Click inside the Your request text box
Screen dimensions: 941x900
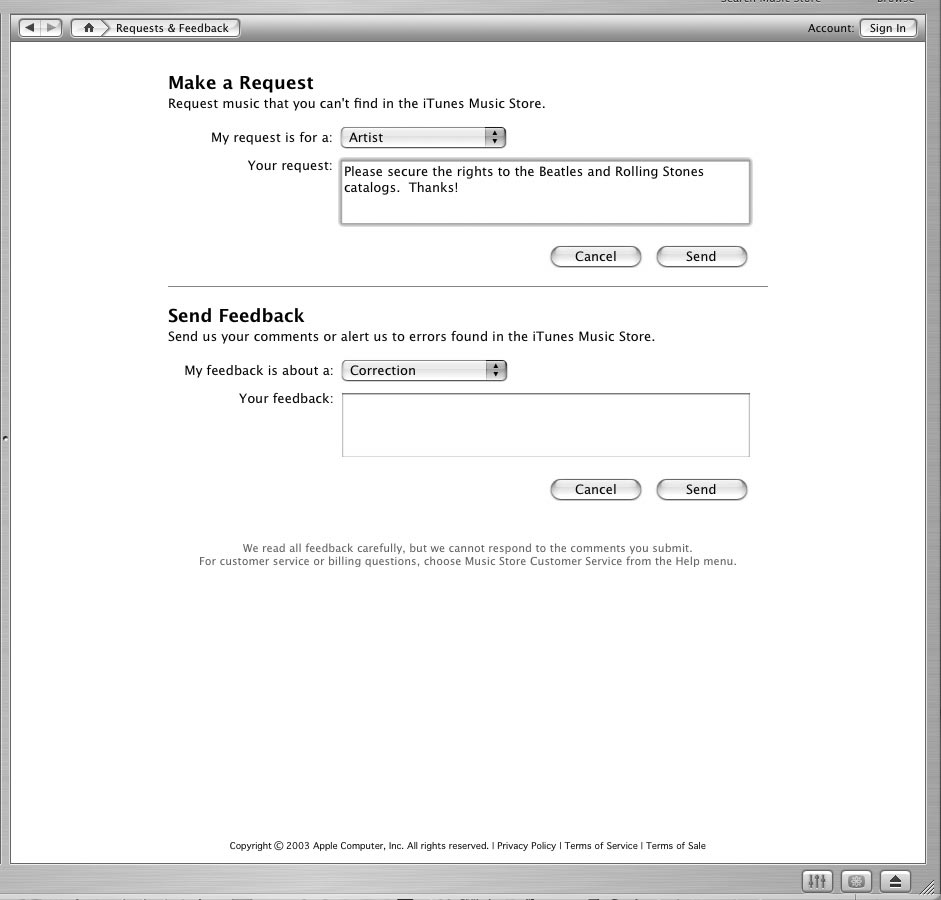click(546, 192)
